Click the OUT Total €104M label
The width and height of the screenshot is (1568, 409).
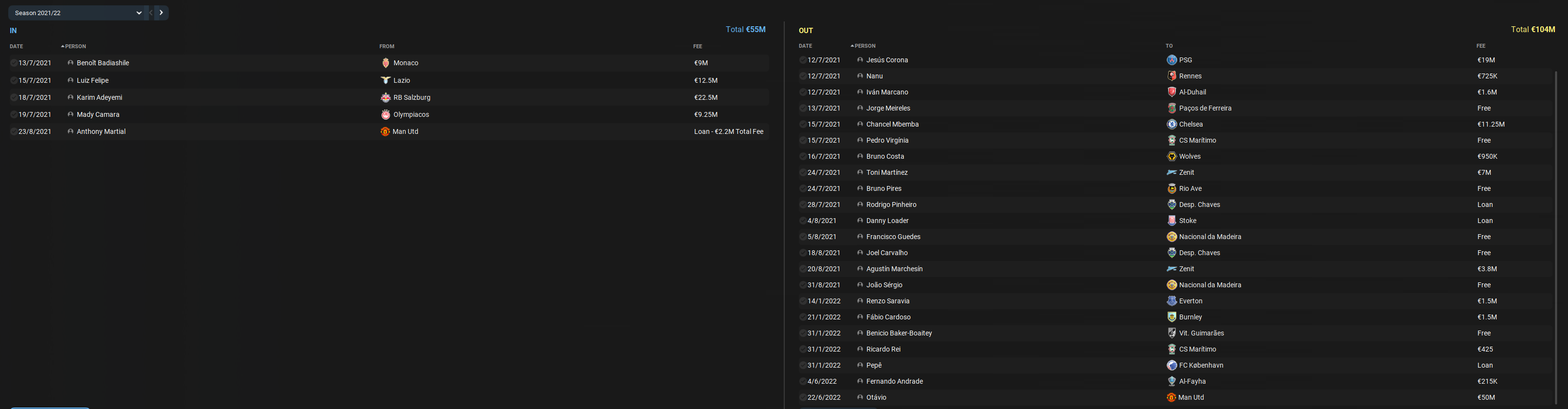point(1532,29)
